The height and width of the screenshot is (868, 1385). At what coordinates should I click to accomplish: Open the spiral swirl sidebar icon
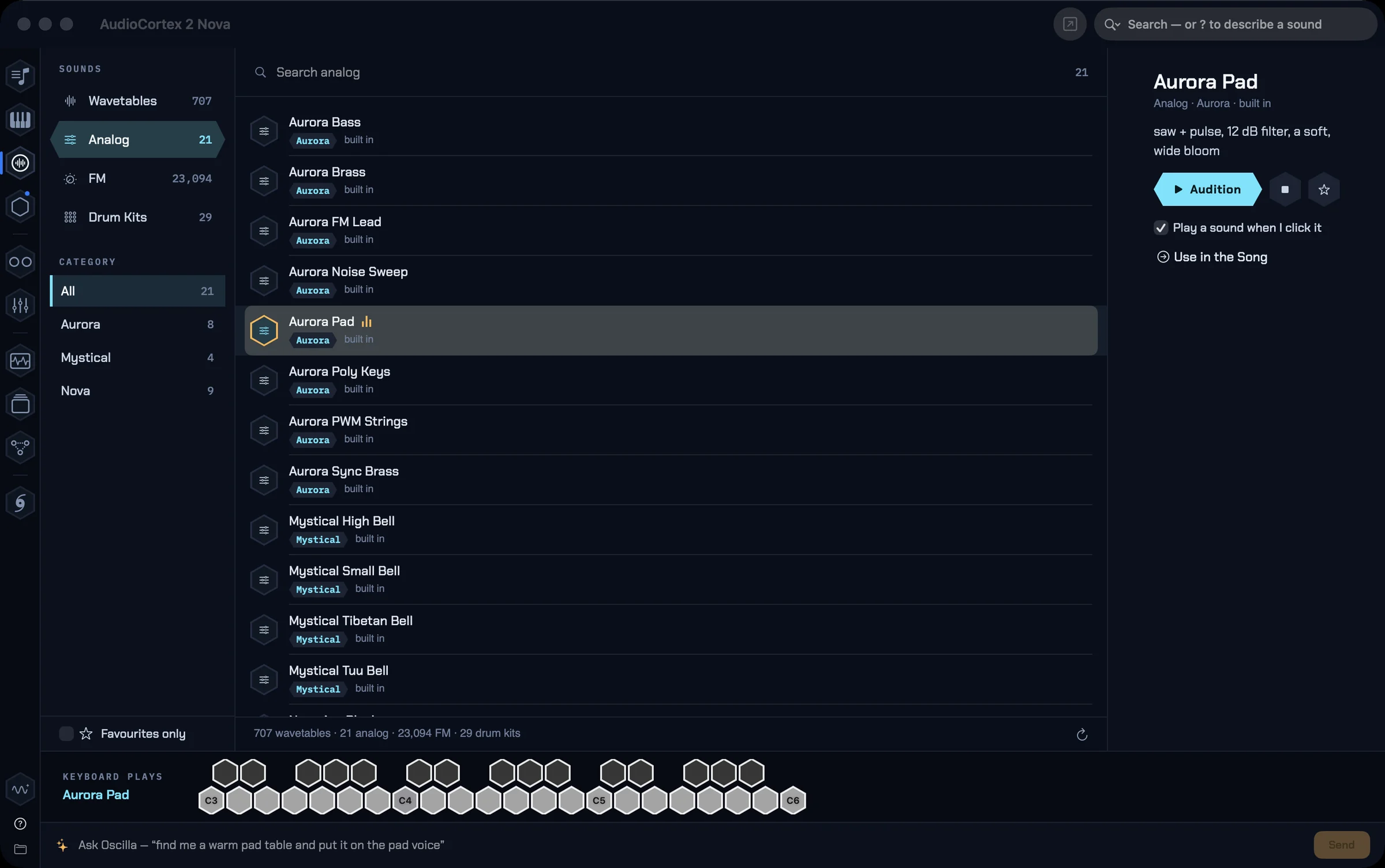pos(20,503)
